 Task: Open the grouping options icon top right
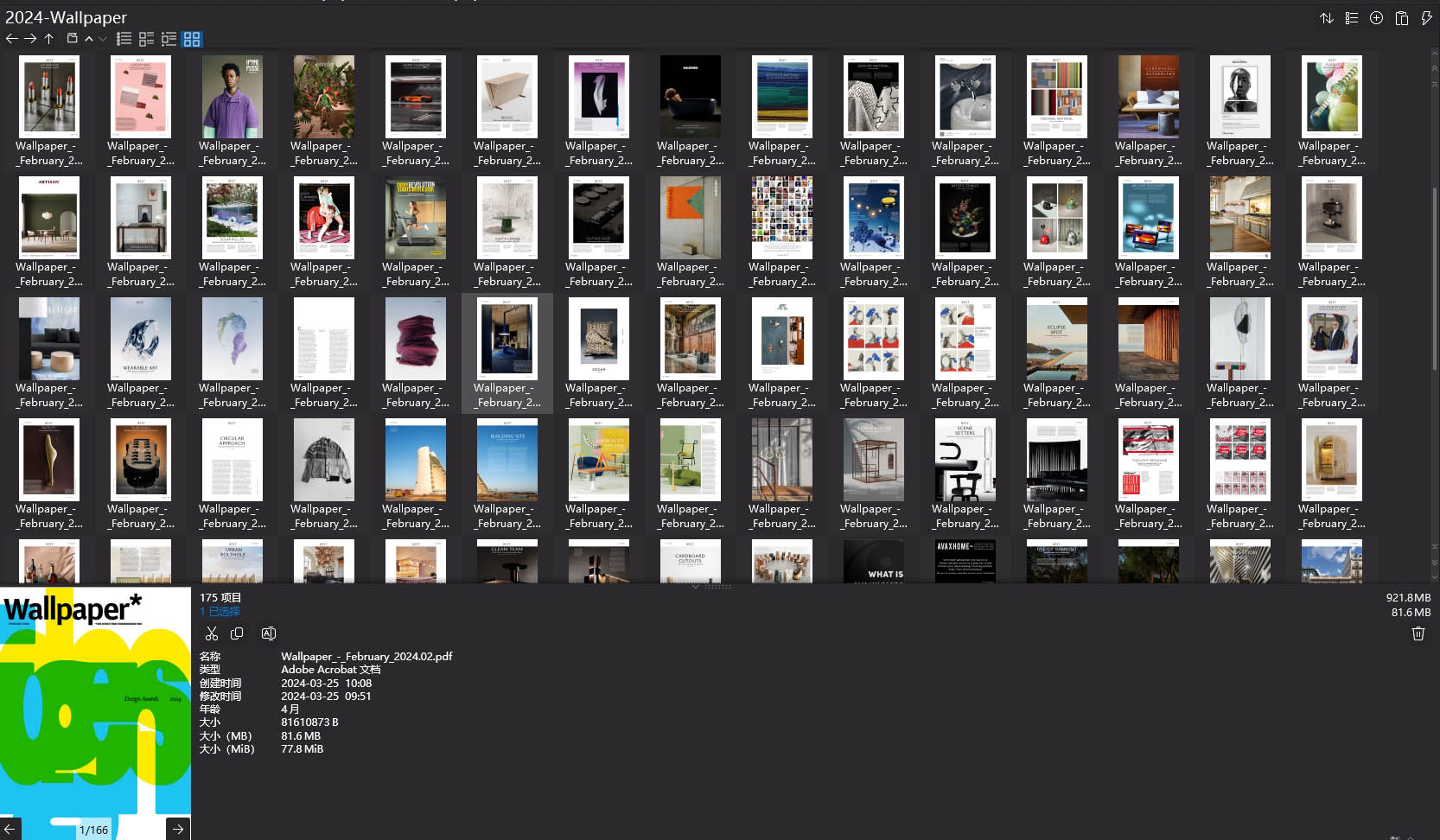[1352, 18]
